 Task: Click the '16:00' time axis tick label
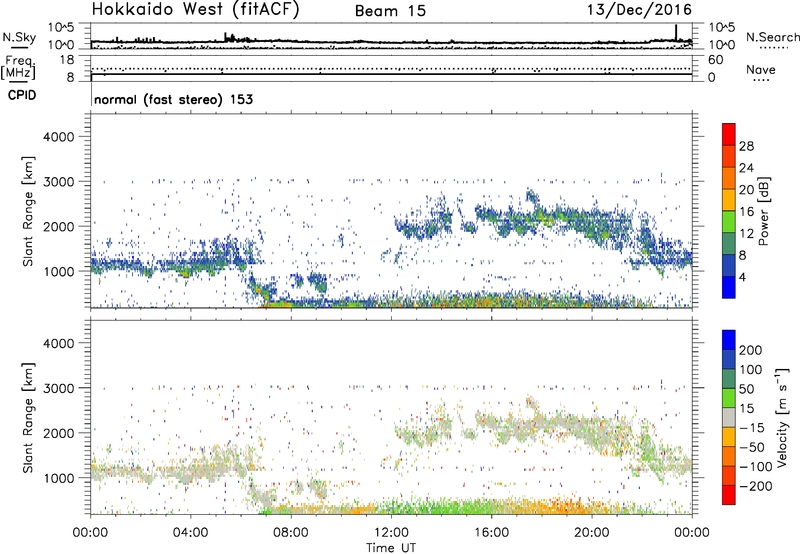click(491, 532)
